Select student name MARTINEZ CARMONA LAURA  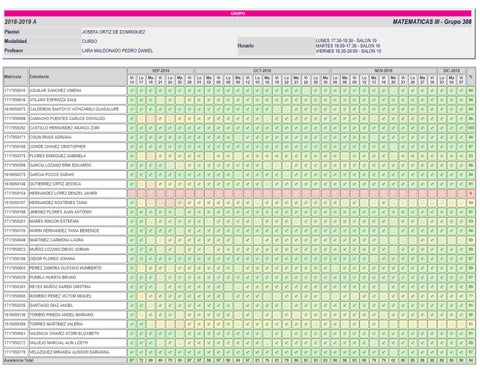click(57, 240)
